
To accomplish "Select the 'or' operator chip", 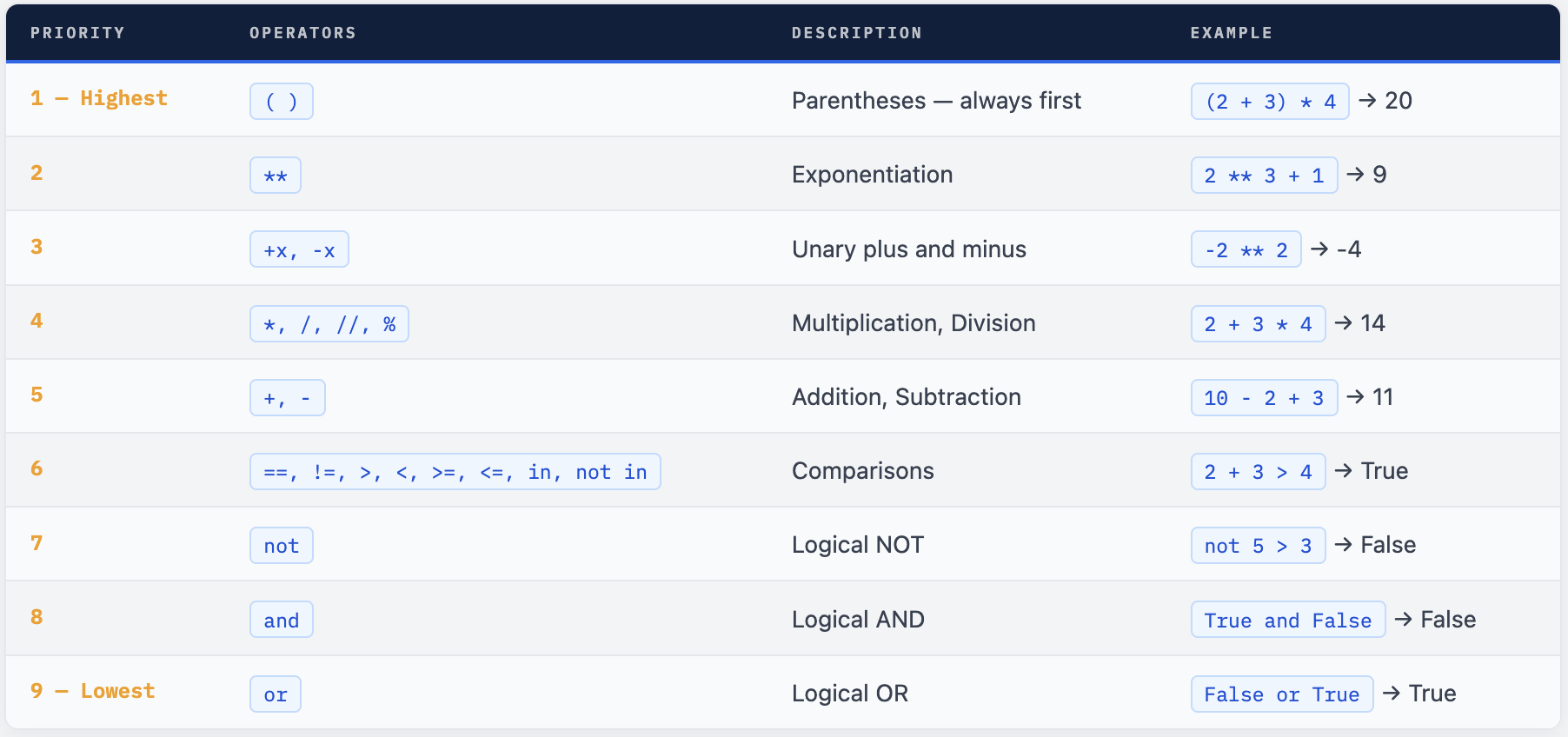I will point(275,694).
